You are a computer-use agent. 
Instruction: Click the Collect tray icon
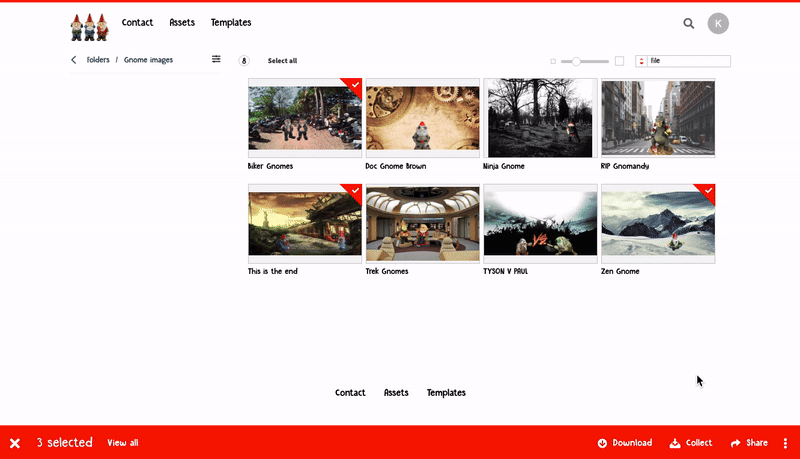click(675, 443)
